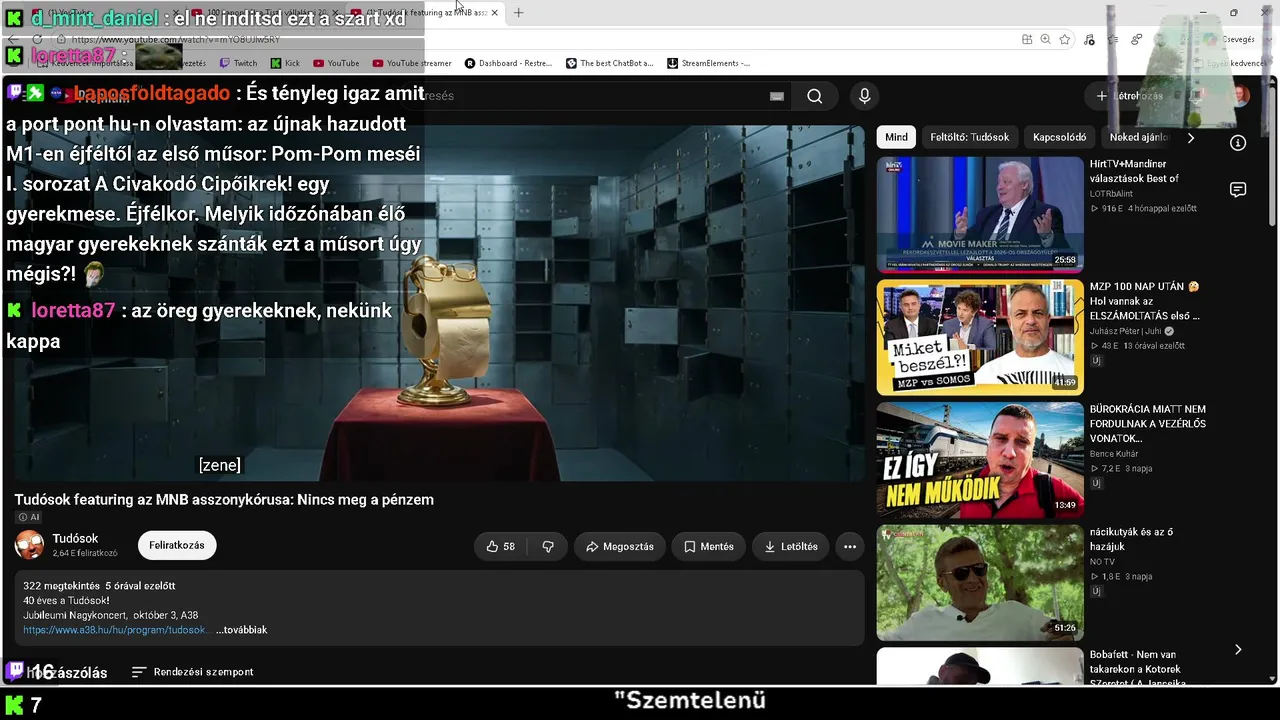Open the MZP vs SOMOS video thumbnail
Viewport: 1280px width, 720px height.
980,337
